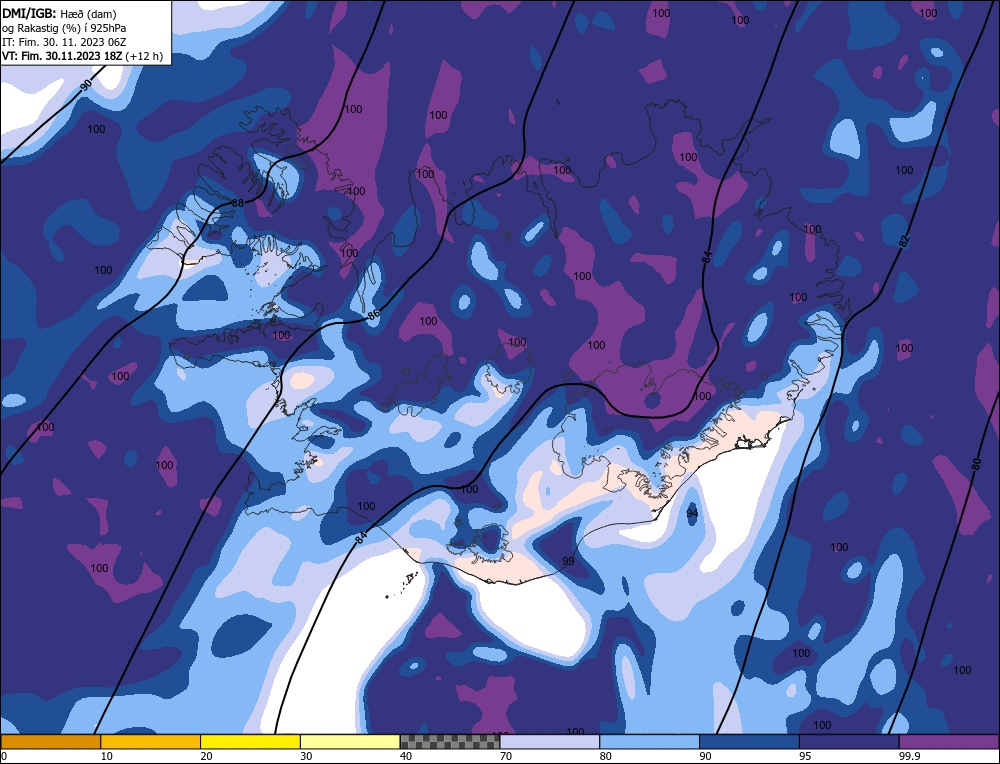The height and width of the screenshot is (764, 1000).
Task: Select the pale yellow 30–40 legend swatch
Action: pos(350,742)
